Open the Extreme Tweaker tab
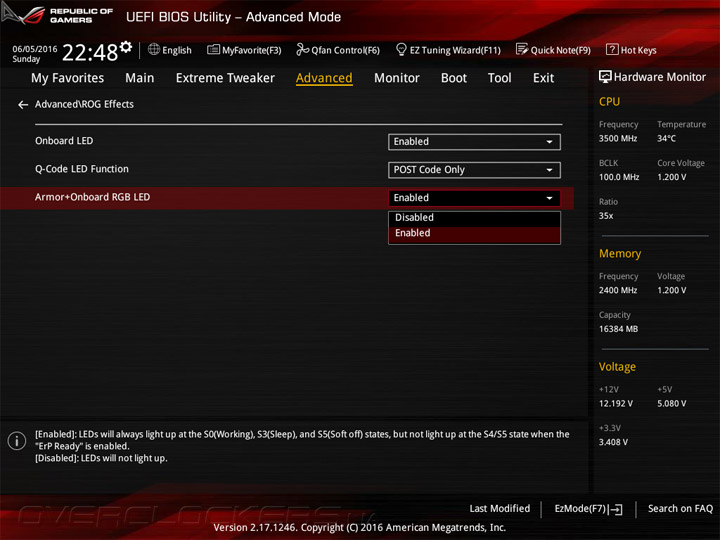The width and height of the screenshot is (720, 540). [225, 78]
